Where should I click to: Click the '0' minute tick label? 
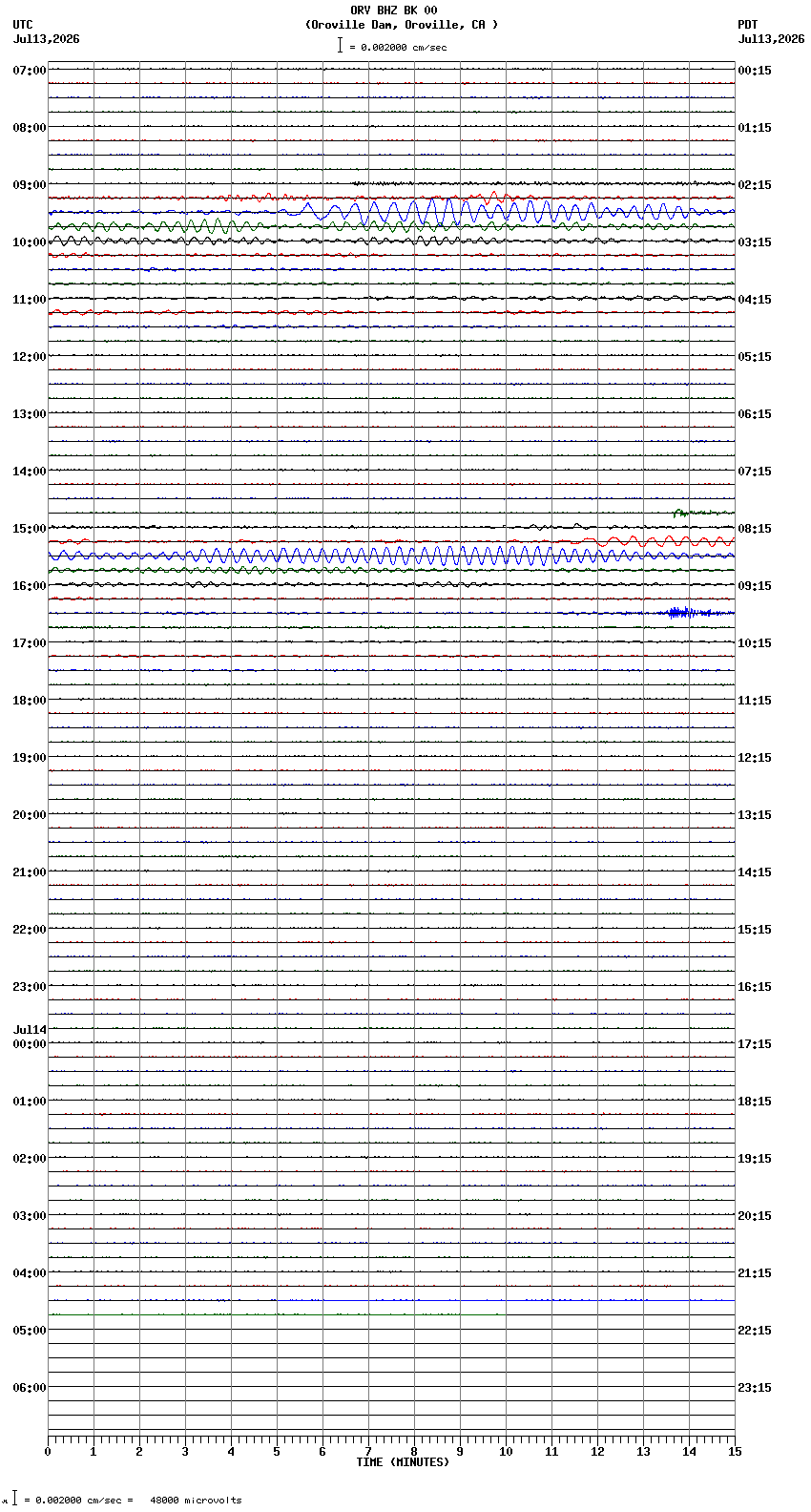click(48, 1452)
